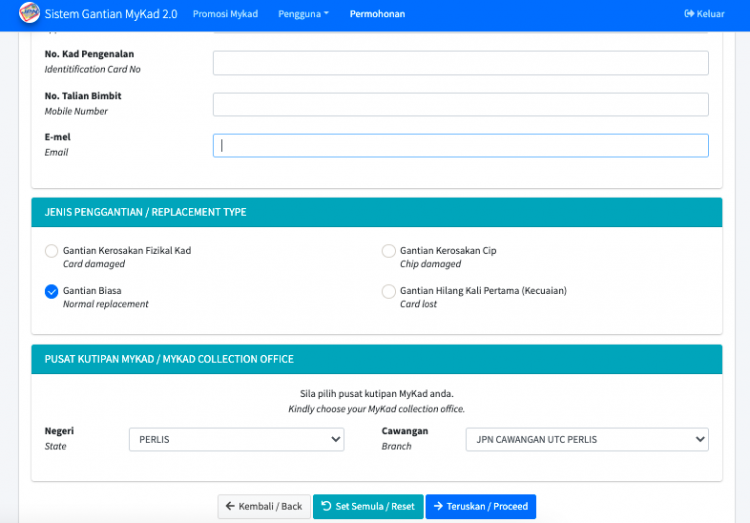This screenshot has height=523, width=750.
Task: Open Sistem Gantian MyKad 2.0 home link
Action: tap(111, 14)
